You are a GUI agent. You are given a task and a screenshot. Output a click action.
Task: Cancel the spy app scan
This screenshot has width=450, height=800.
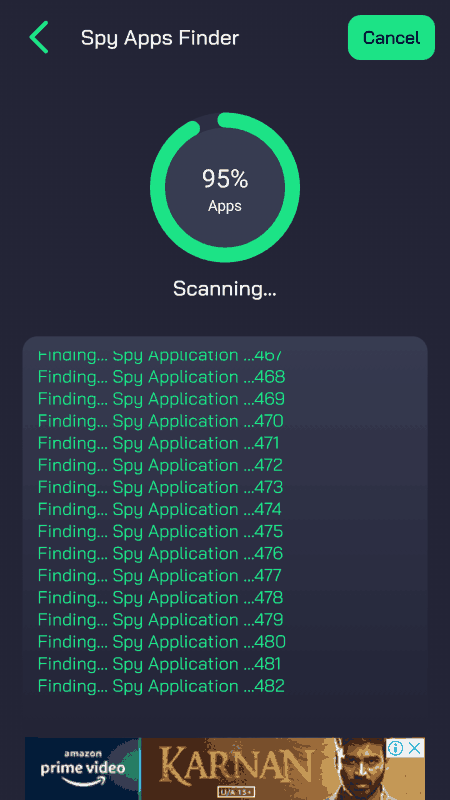click(x=391, y=38)
